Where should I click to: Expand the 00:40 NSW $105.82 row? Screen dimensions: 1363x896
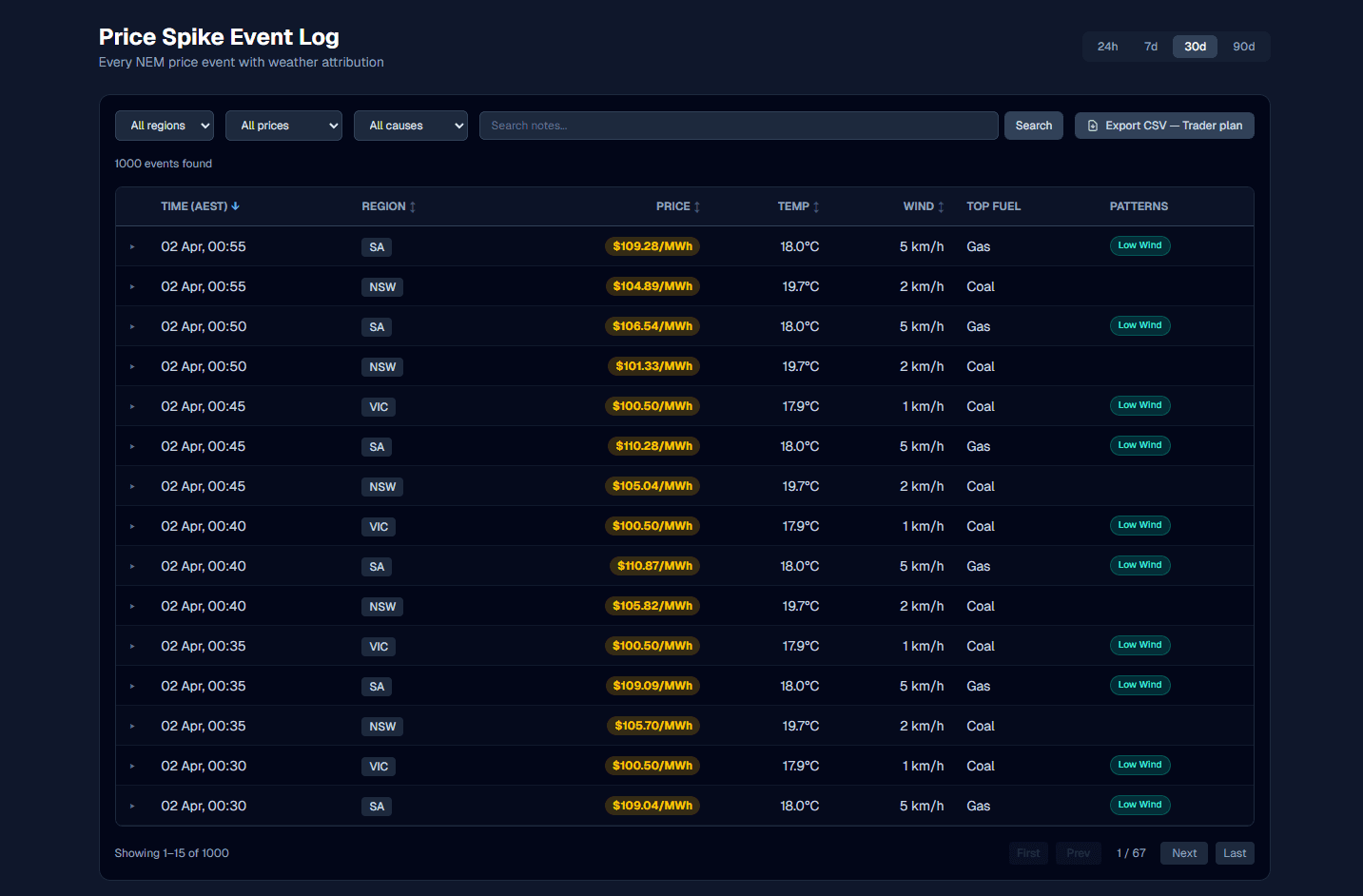[132, 607]
